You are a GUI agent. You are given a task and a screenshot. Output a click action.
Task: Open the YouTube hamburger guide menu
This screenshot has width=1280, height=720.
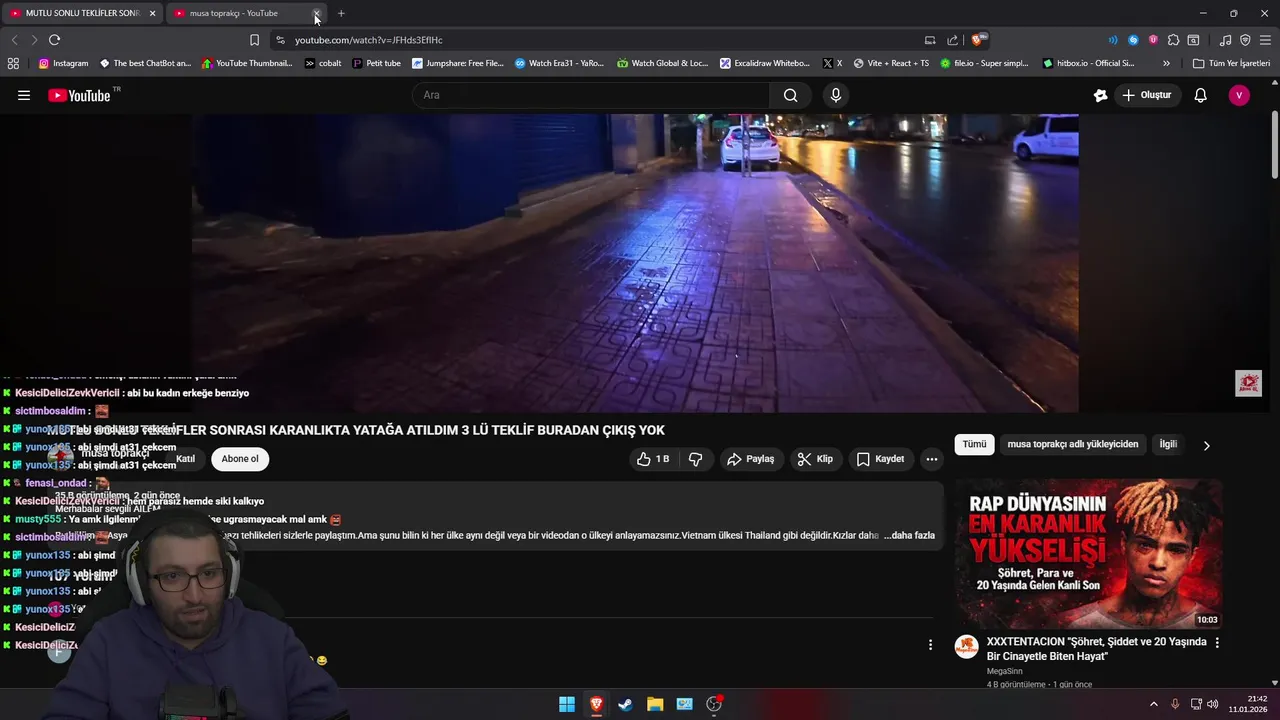click(24, 95)
